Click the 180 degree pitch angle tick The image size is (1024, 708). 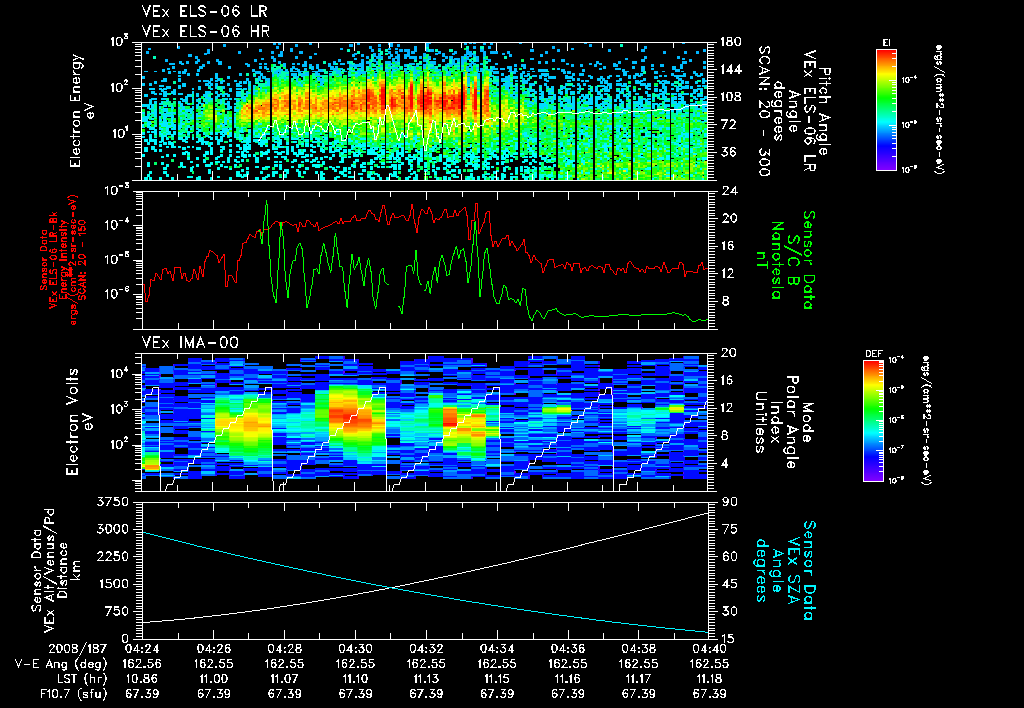pos(731,42)
